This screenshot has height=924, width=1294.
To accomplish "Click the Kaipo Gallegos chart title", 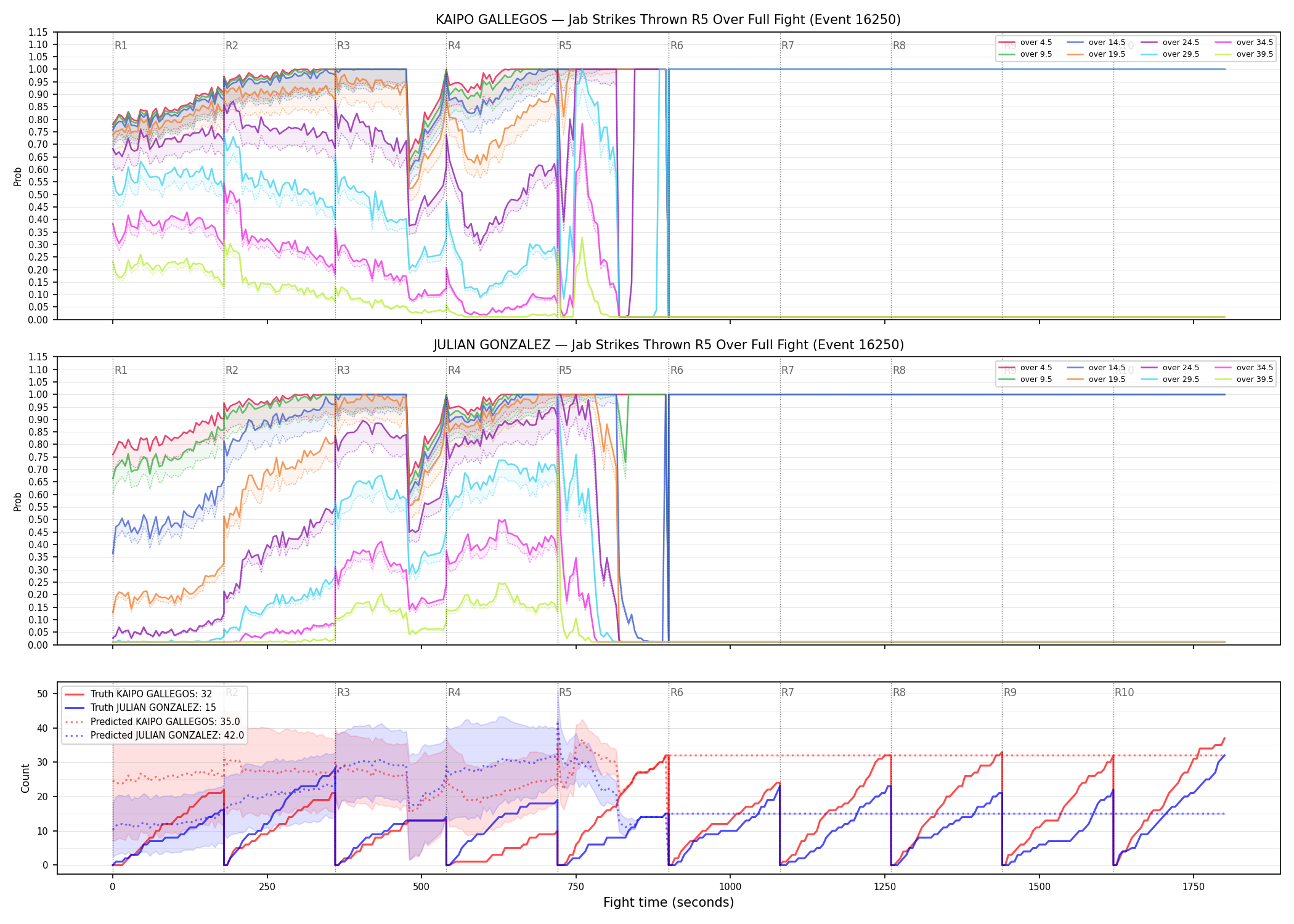I will [x=668, y=20].
